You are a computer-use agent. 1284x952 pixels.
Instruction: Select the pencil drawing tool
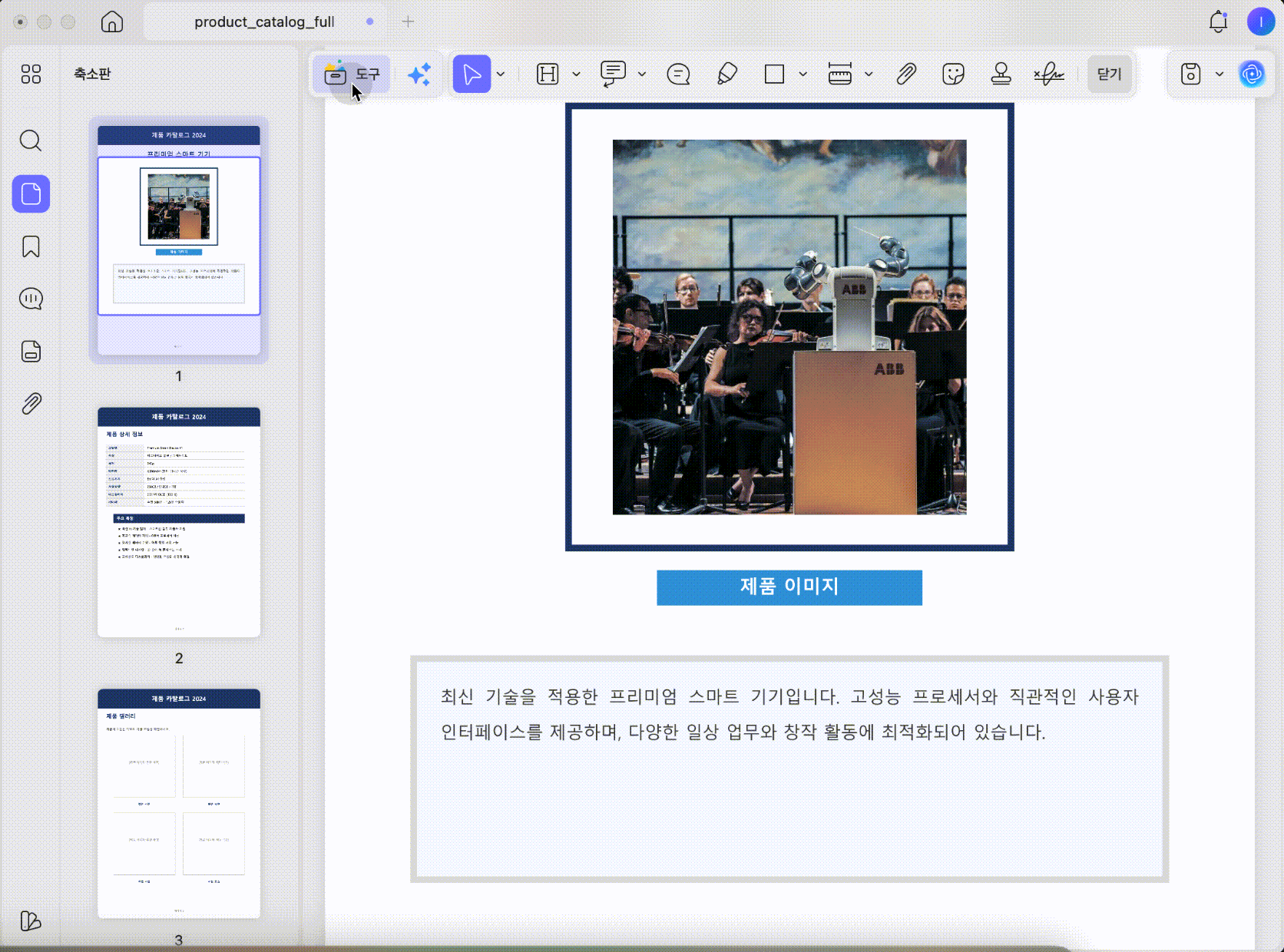tap(726, 74)
